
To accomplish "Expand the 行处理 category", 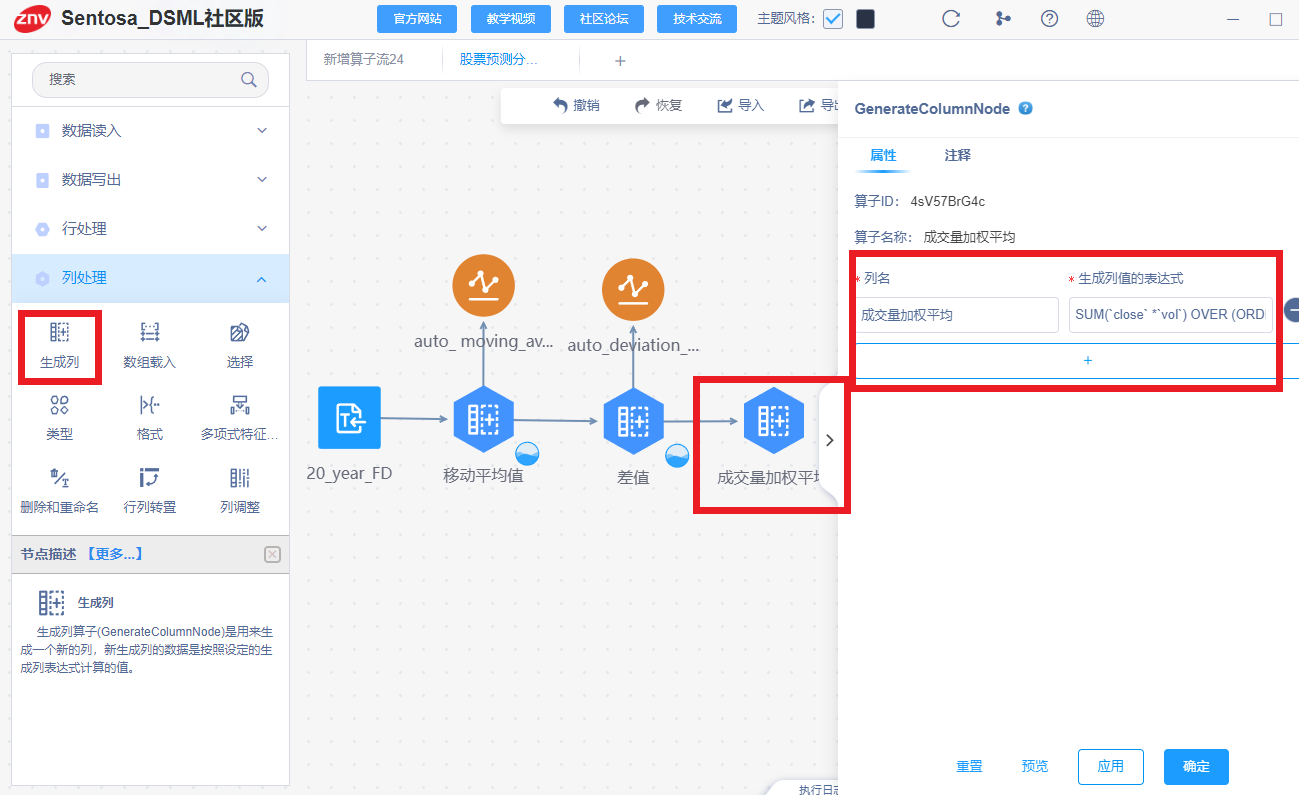I will 150,229.
